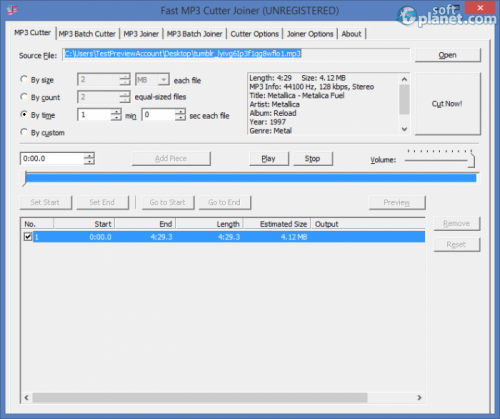Click the Add Piece button
Viewport: 500px width, 419px height.
[171, 159]
